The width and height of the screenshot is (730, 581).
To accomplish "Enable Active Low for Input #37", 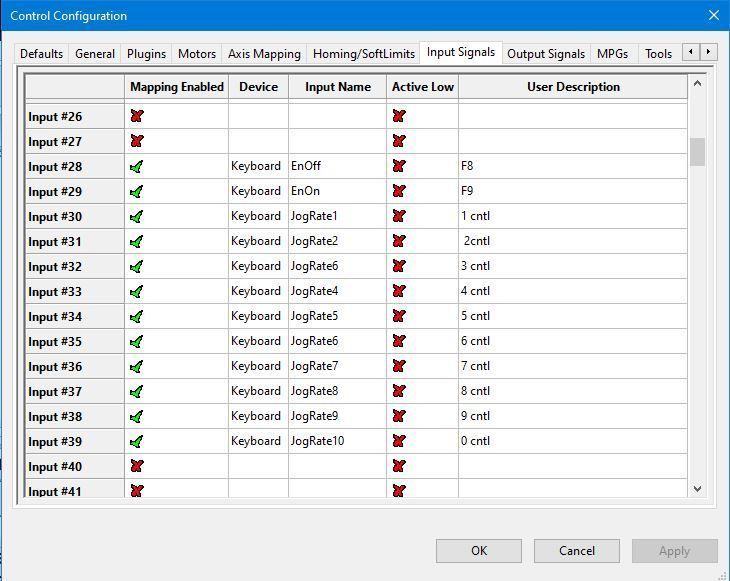I will pyautogui.click(x=399, y=391).
